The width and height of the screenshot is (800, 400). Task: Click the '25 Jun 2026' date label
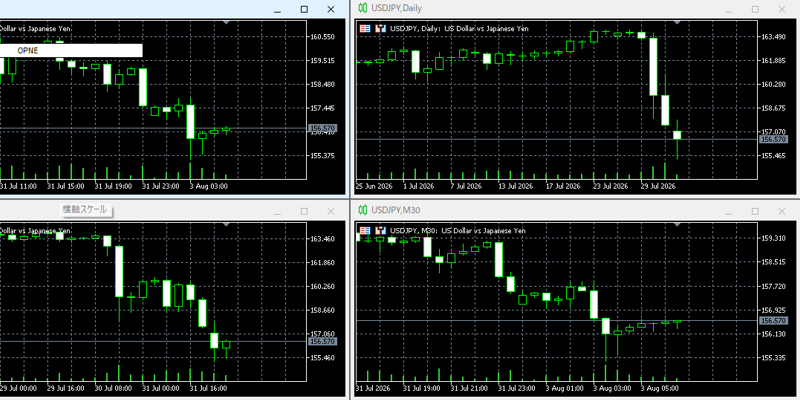(x=374, y=186)
